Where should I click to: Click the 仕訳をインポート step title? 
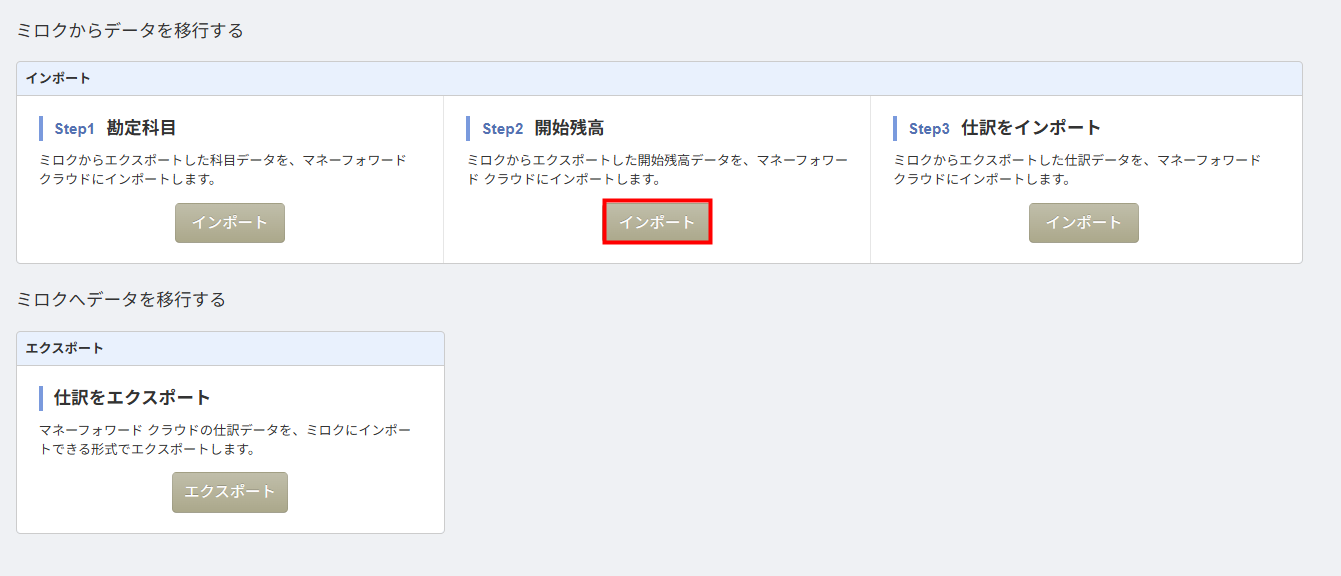(x=1030, y=128)
